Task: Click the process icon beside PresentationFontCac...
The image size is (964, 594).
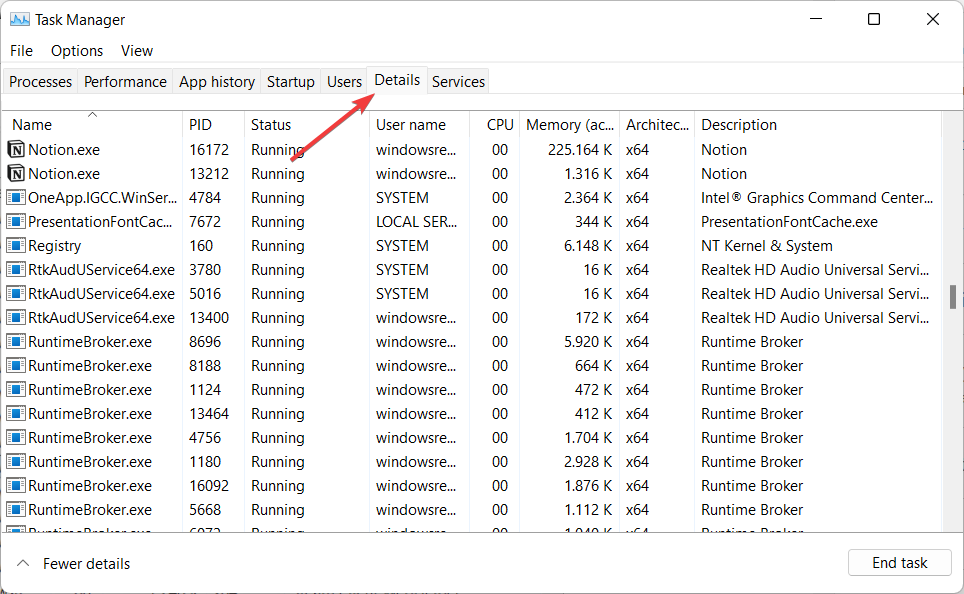Action: [16, 221]
